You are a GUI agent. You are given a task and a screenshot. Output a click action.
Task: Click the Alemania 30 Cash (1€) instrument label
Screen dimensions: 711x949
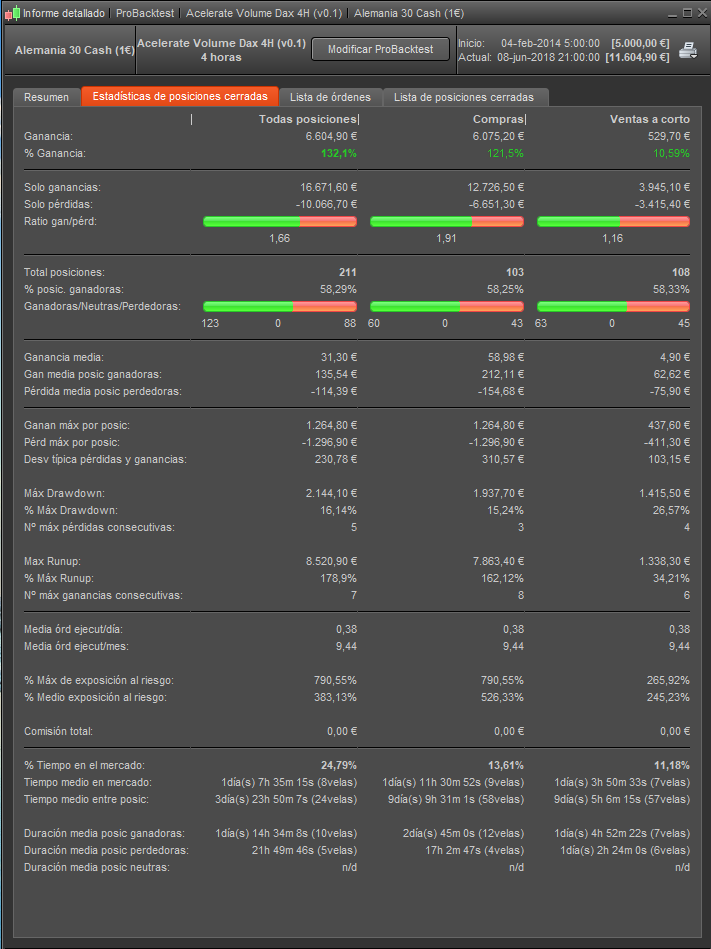pos(75,50)
